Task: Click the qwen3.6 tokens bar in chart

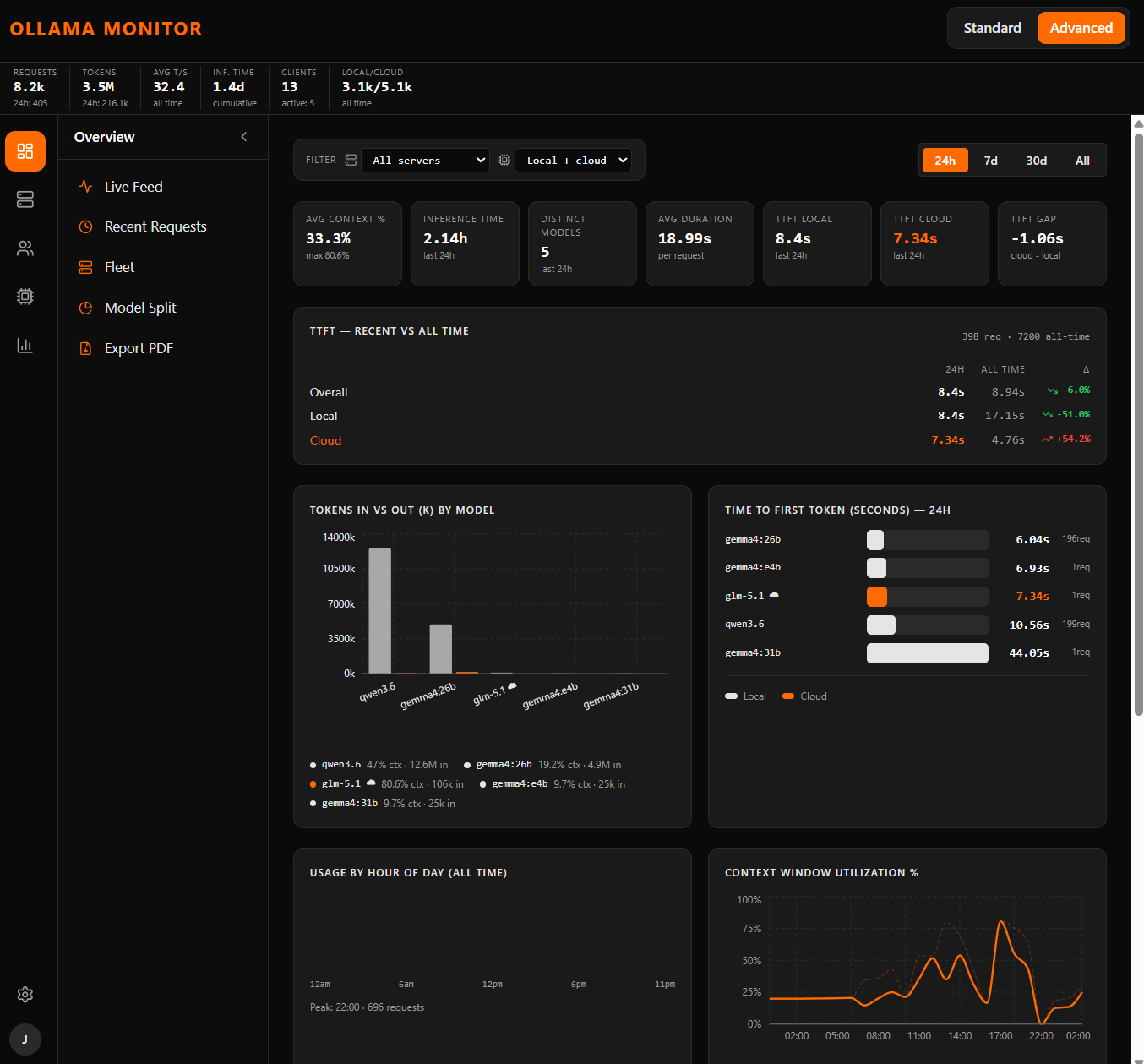Action: coord(380,611)
